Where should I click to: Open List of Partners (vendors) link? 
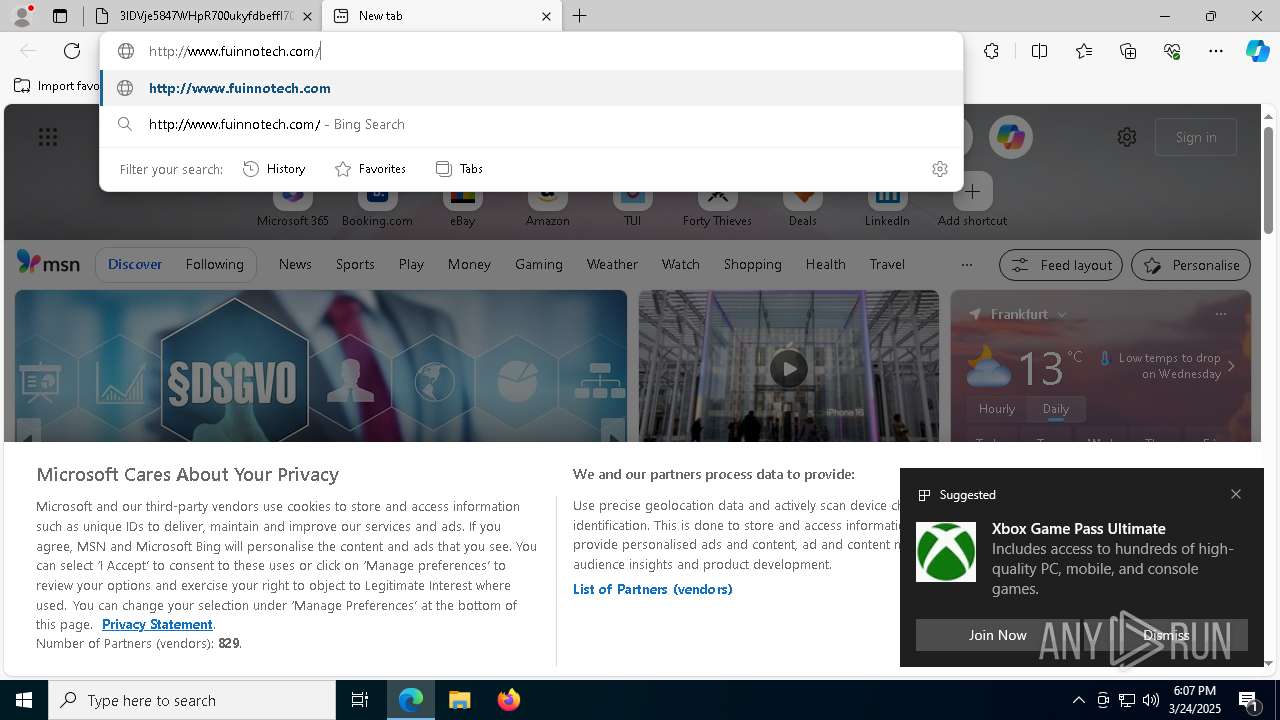[653, 589]
